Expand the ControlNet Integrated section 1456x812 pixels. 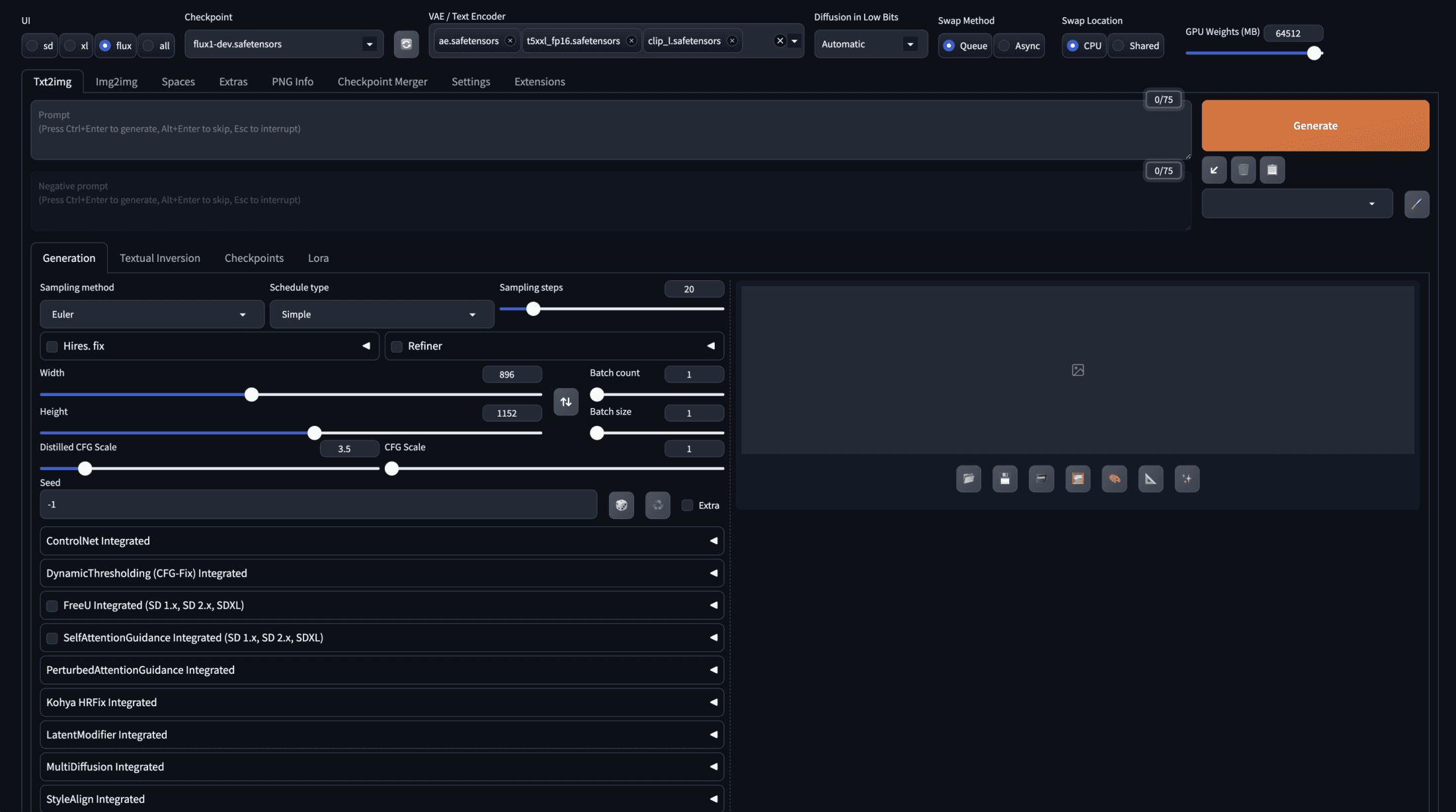click(x=382, y=541)
